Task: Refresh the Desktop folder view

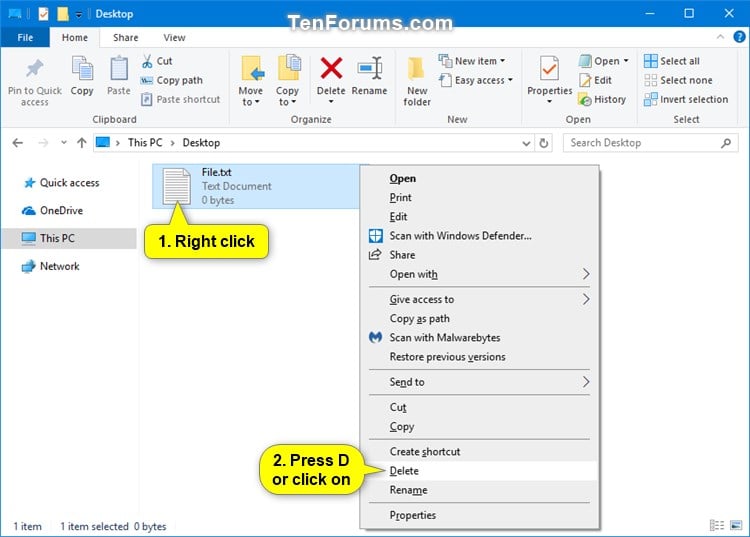Action: pyautogui.click(x=544, y=143)
